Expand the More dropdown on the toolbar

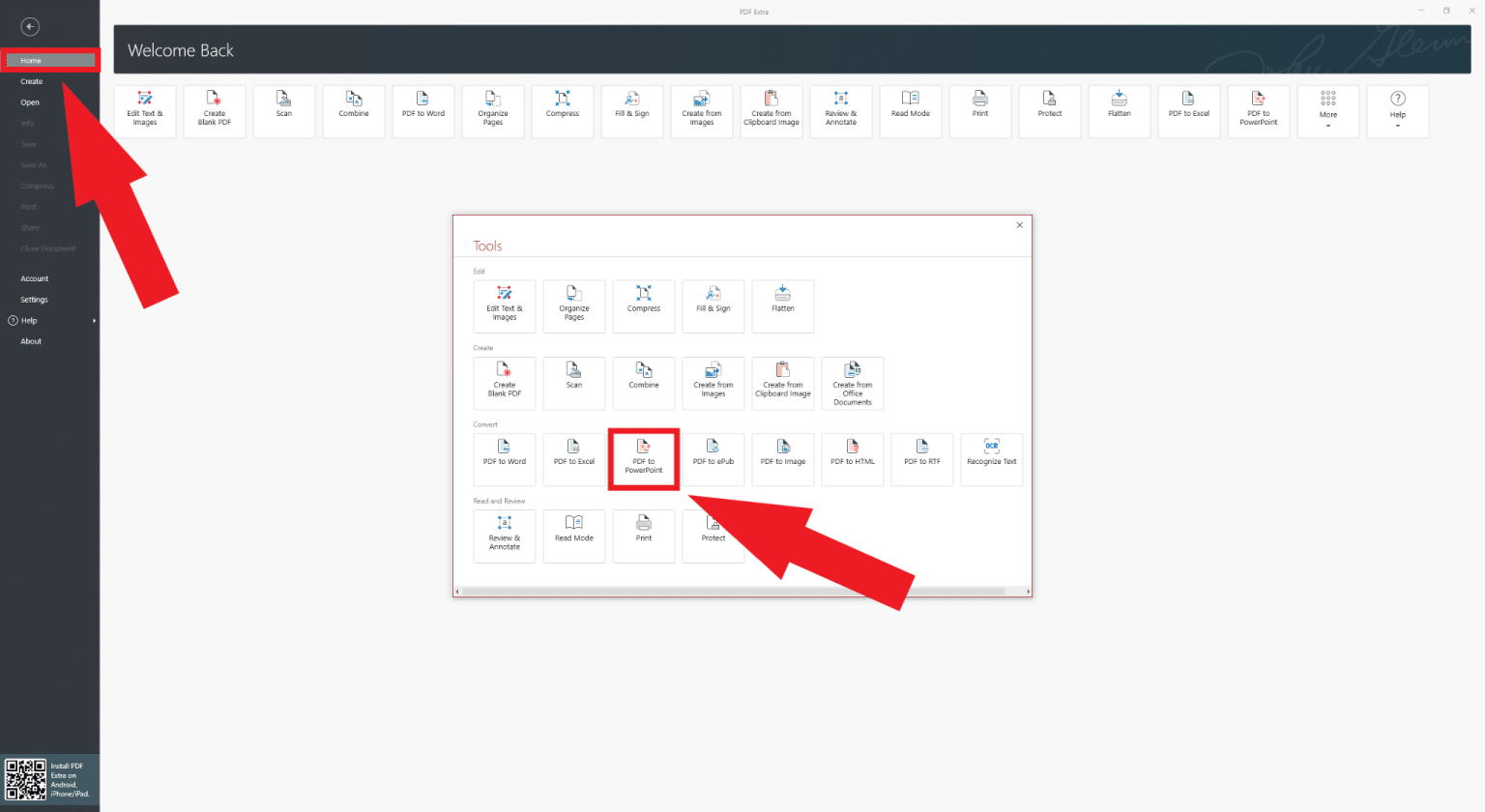[x=1327, y=110]
